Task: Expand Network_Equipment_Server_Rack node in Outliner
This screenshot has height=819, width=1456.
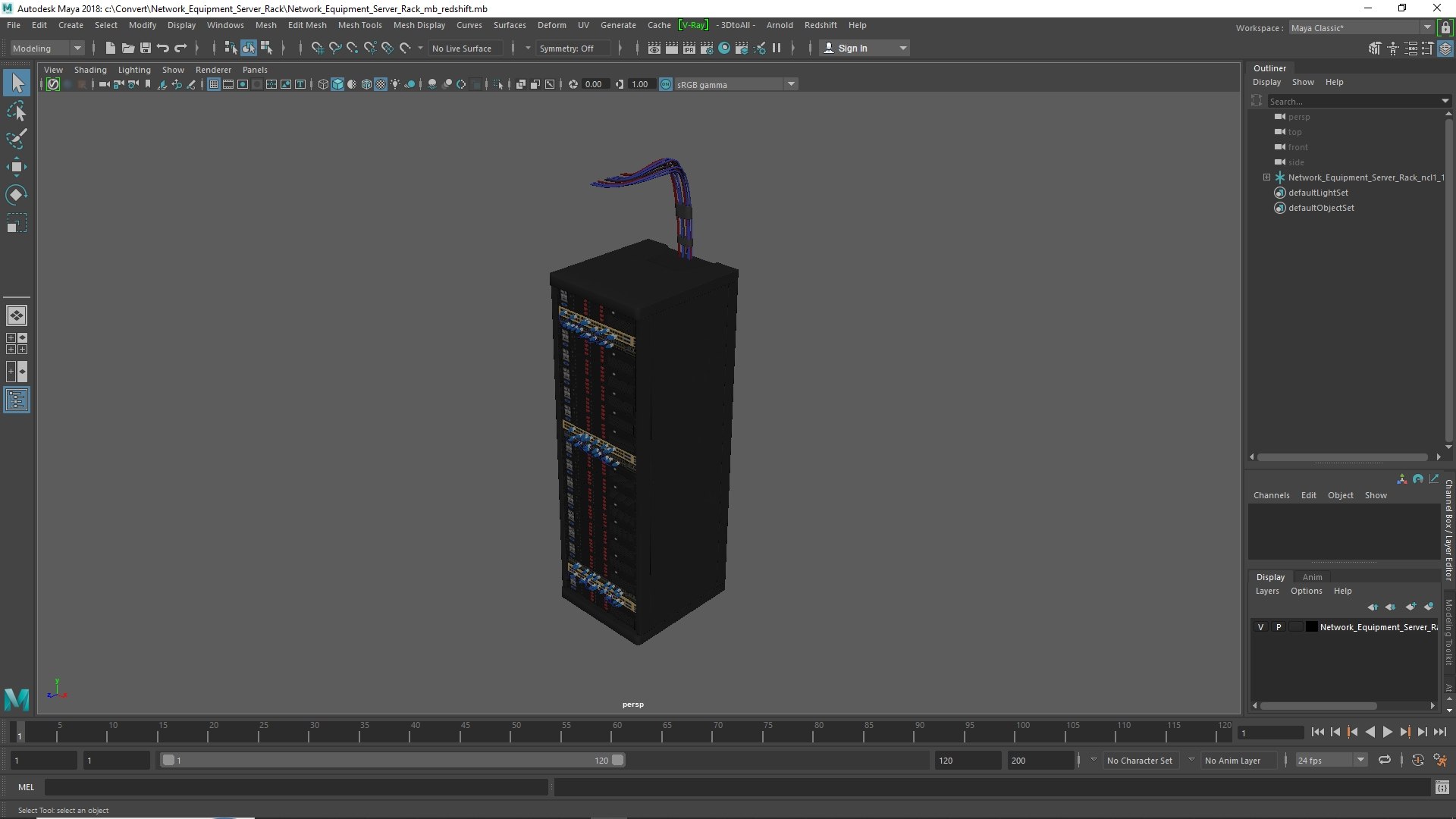Action: 1266,177
